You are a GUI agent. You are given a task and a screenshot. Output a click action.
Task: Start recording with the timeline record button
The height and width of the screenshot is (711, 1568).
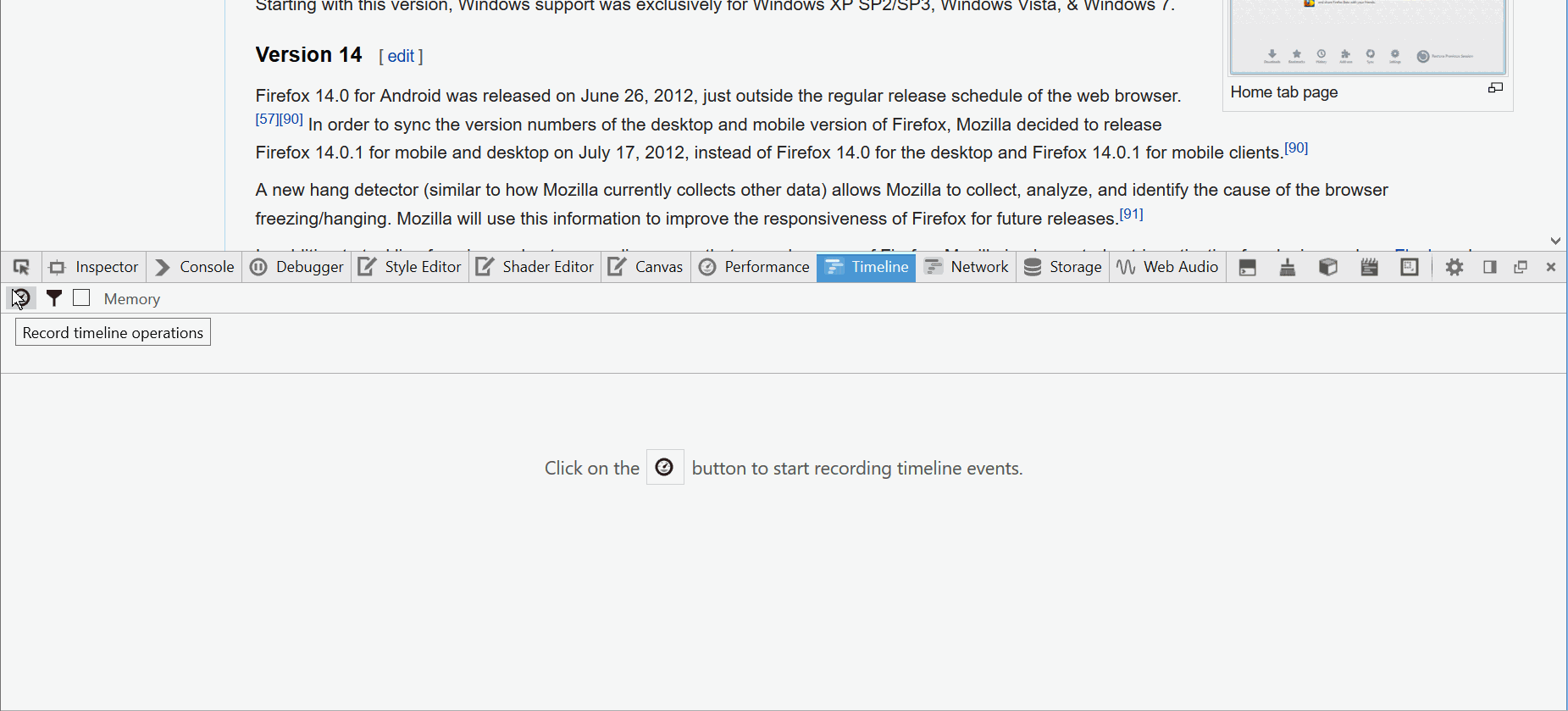(21, 298)
